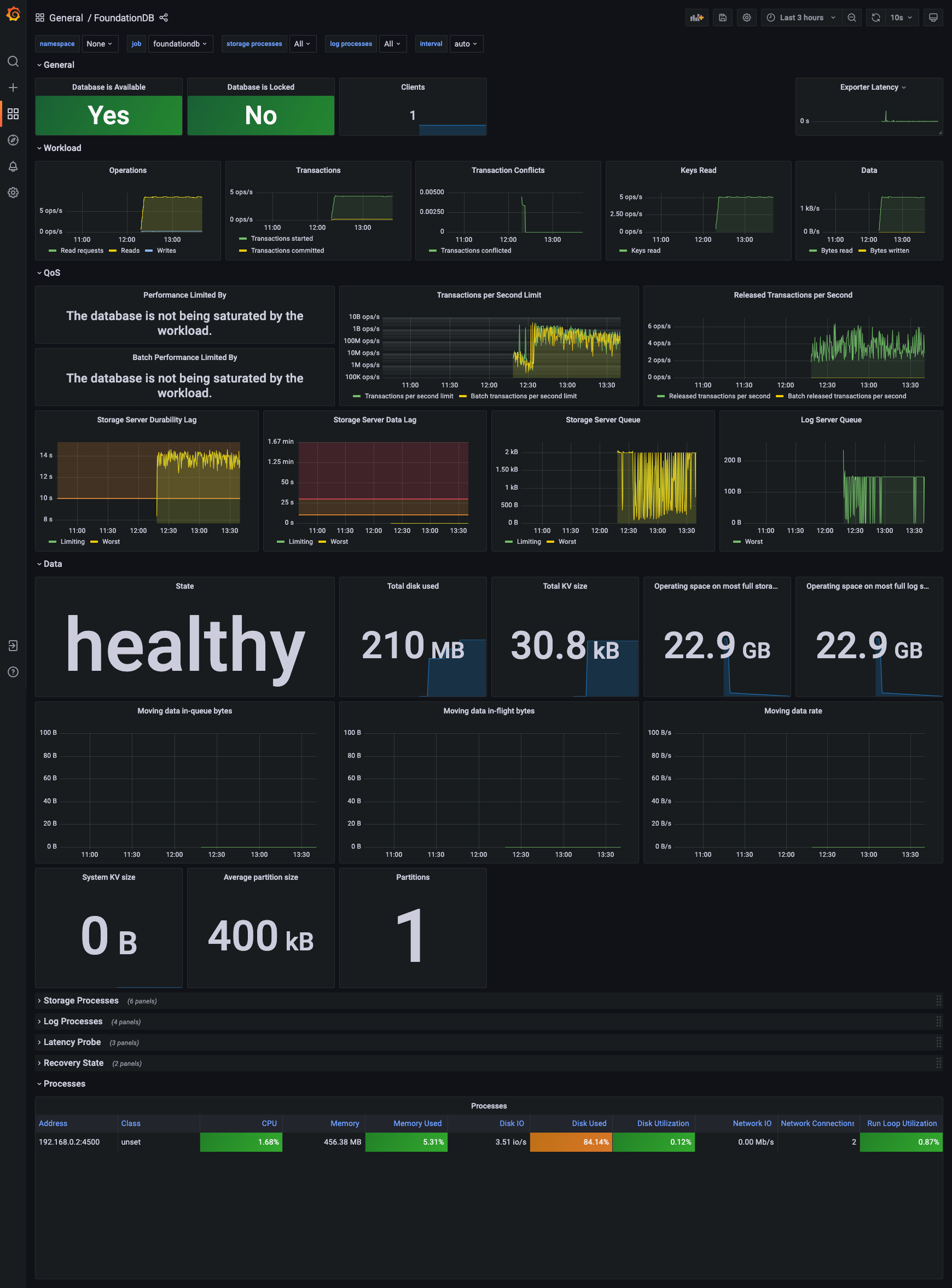Open the Moving data rate panel title

pos(793,711)
